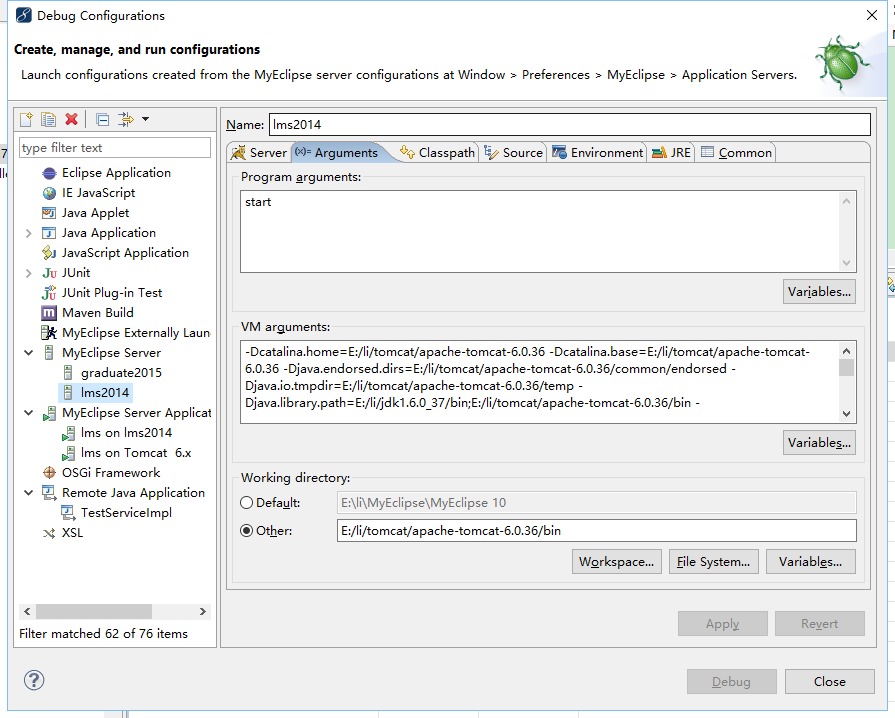Select the Java Application icon

click(49, 233)
